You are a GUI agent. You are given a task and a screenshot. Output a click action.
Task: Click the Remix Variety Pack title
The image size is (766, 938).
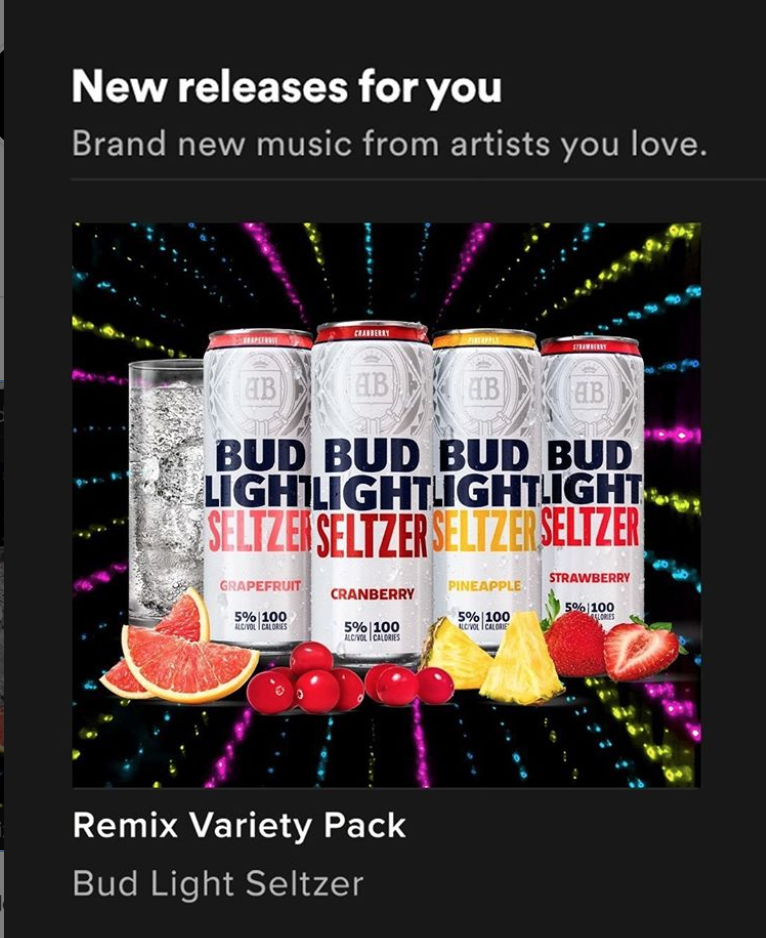click(239, 826)
